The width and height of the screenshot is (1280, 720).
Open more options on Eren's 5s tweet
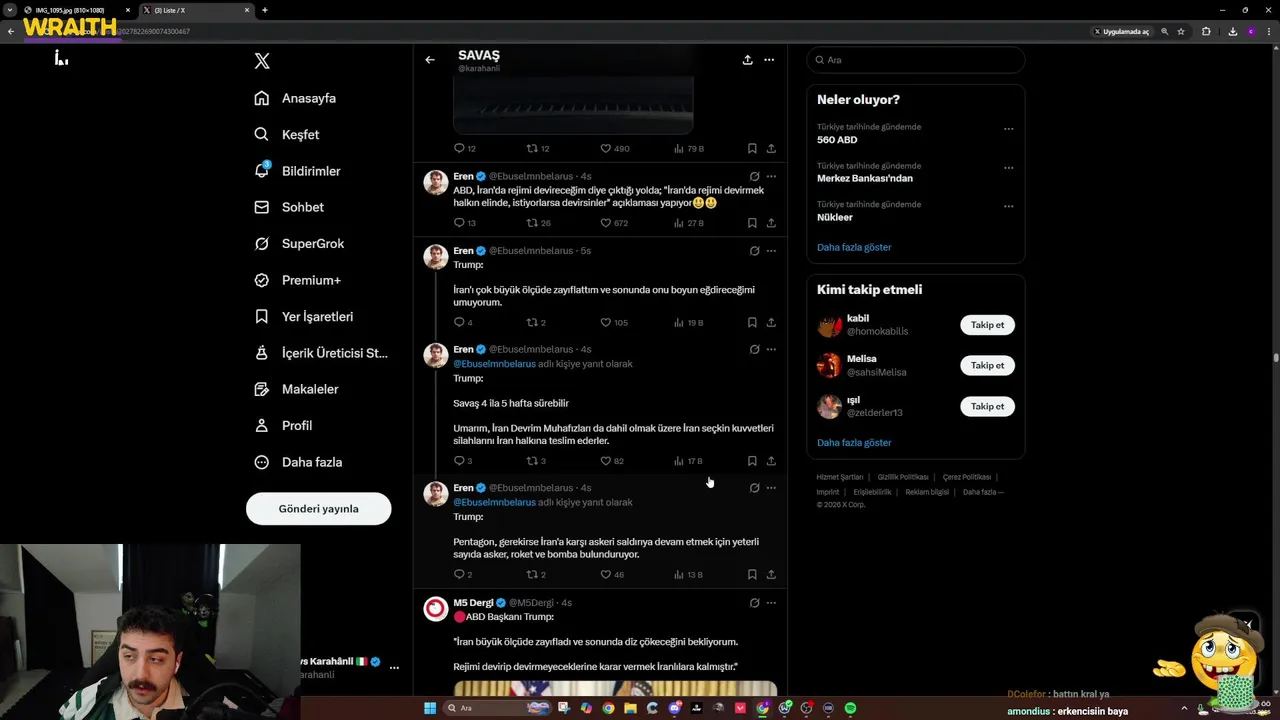[771, 251]
